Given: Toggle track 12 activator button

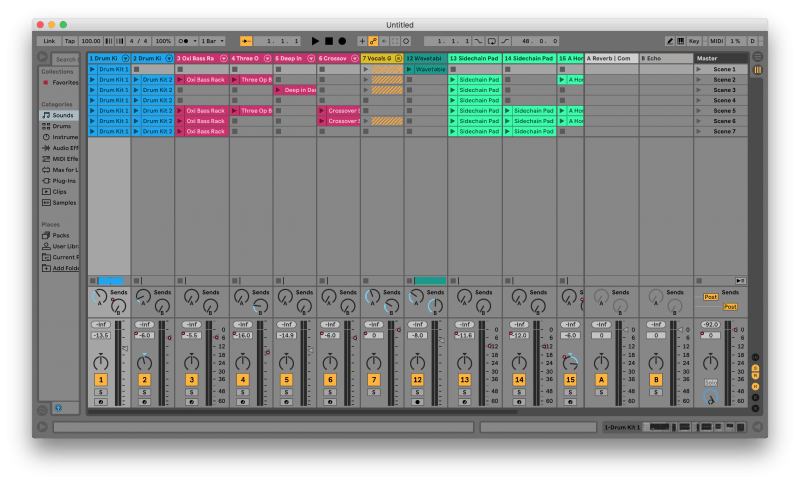Looking at the screenshot, I should 417,379.
